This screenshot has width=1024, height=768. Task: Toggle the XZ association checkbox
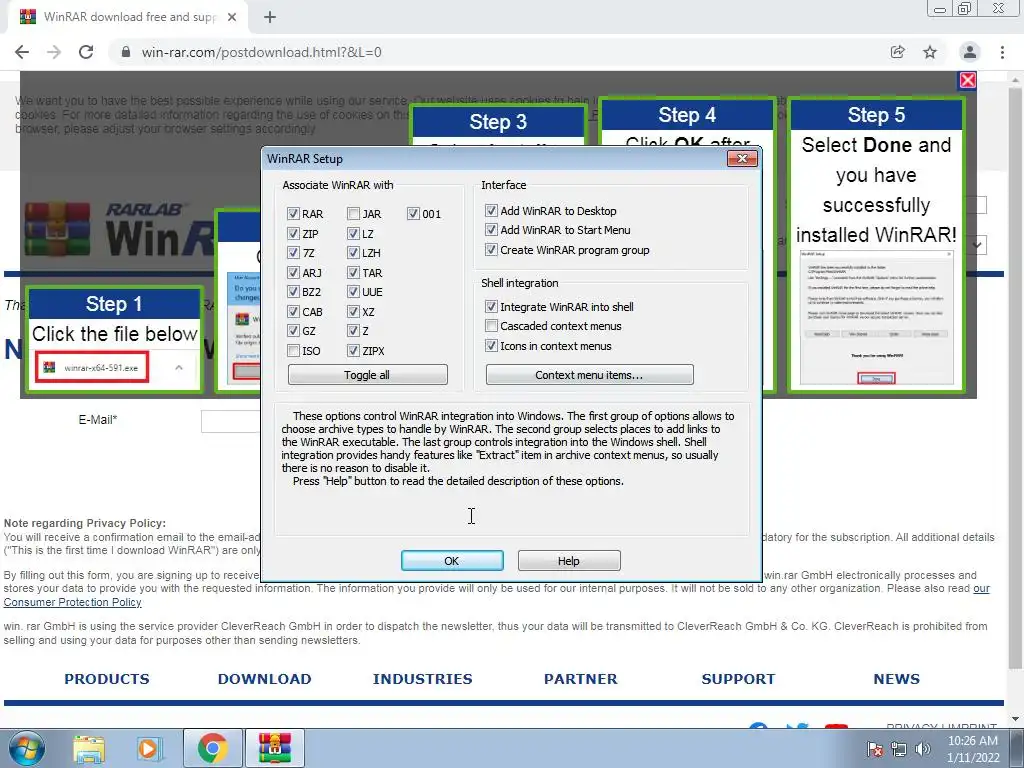[x=353, y=312]
